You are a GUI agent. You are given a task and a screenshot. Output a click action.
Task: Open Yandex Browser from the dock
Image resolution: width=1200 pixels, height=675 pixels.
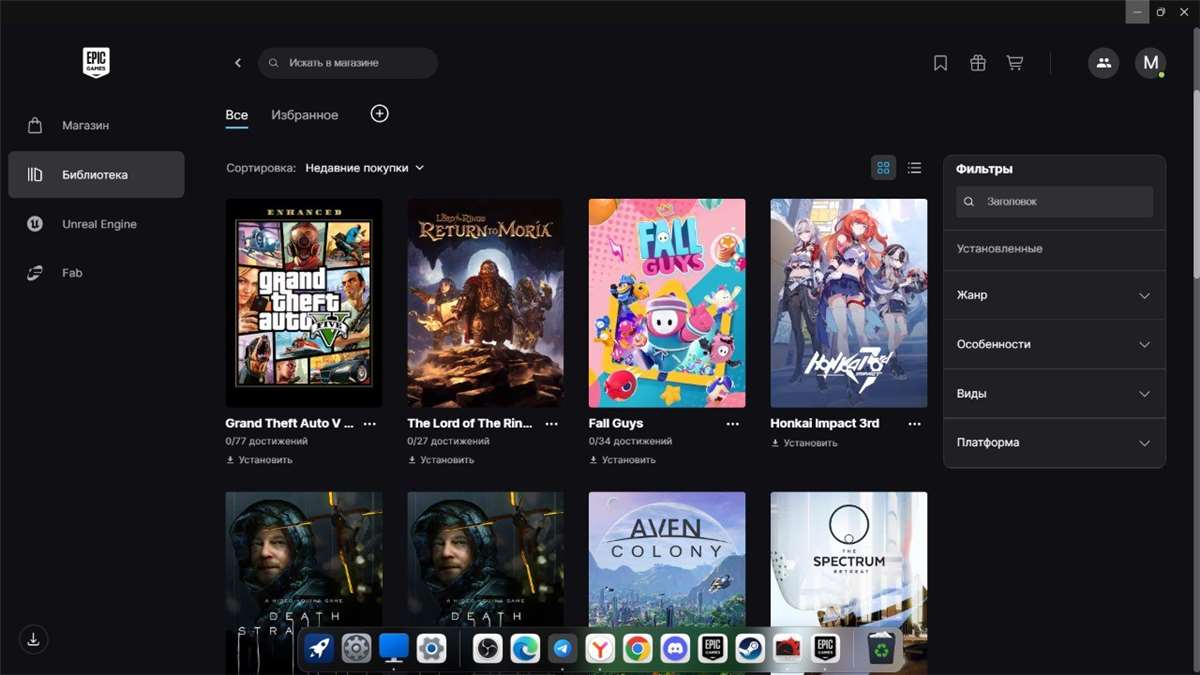click(600, 649)
